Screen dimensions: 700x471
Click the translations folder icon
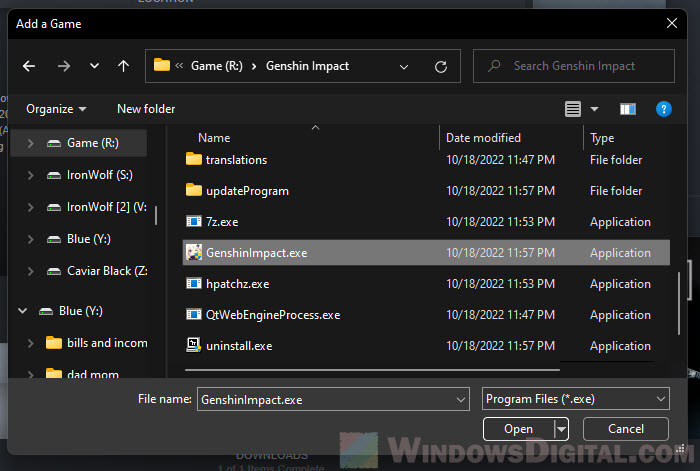click(194, 159)
